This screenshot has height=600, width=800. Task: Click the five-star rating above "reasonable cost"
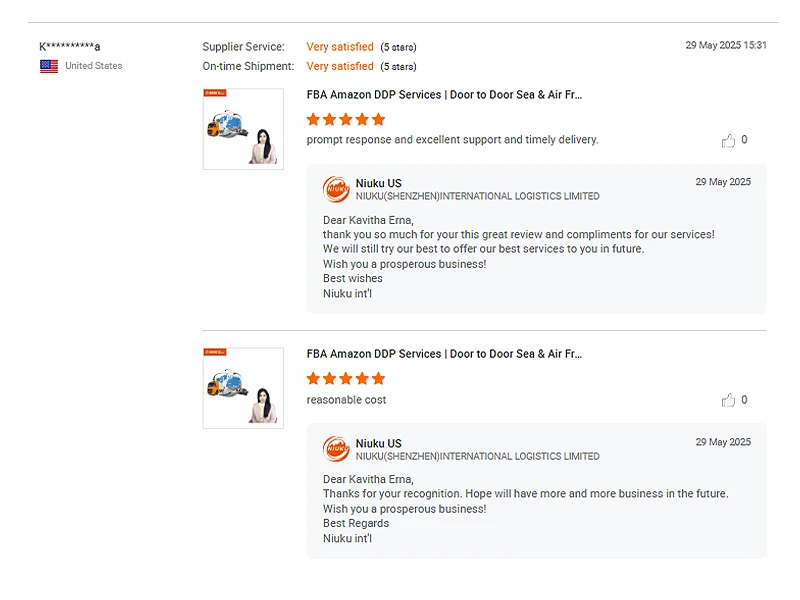coord(345,379)
